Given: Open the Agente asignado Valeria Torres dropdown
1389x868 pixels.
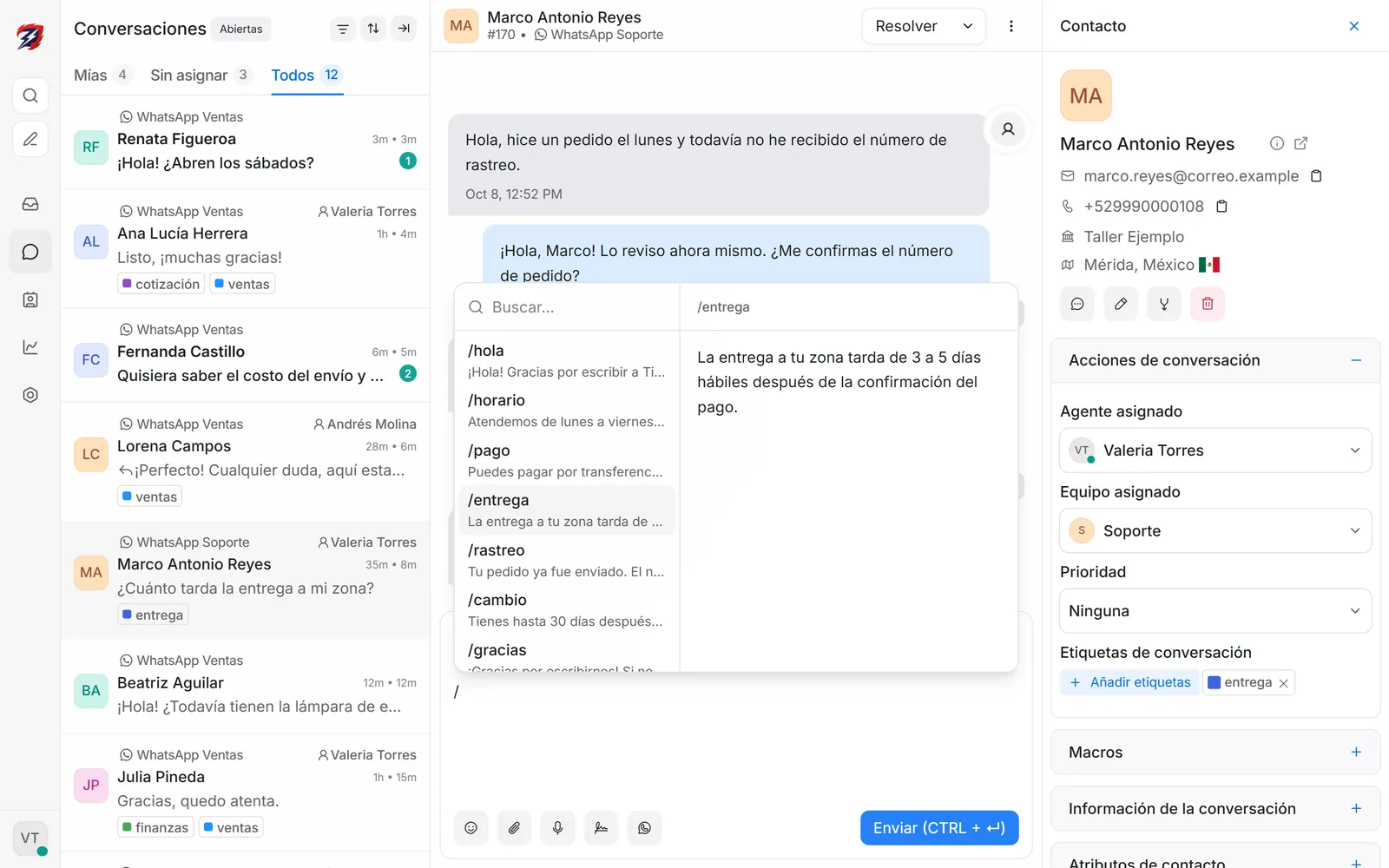Looking at the screenshot, I should (x=1215, y=450).
